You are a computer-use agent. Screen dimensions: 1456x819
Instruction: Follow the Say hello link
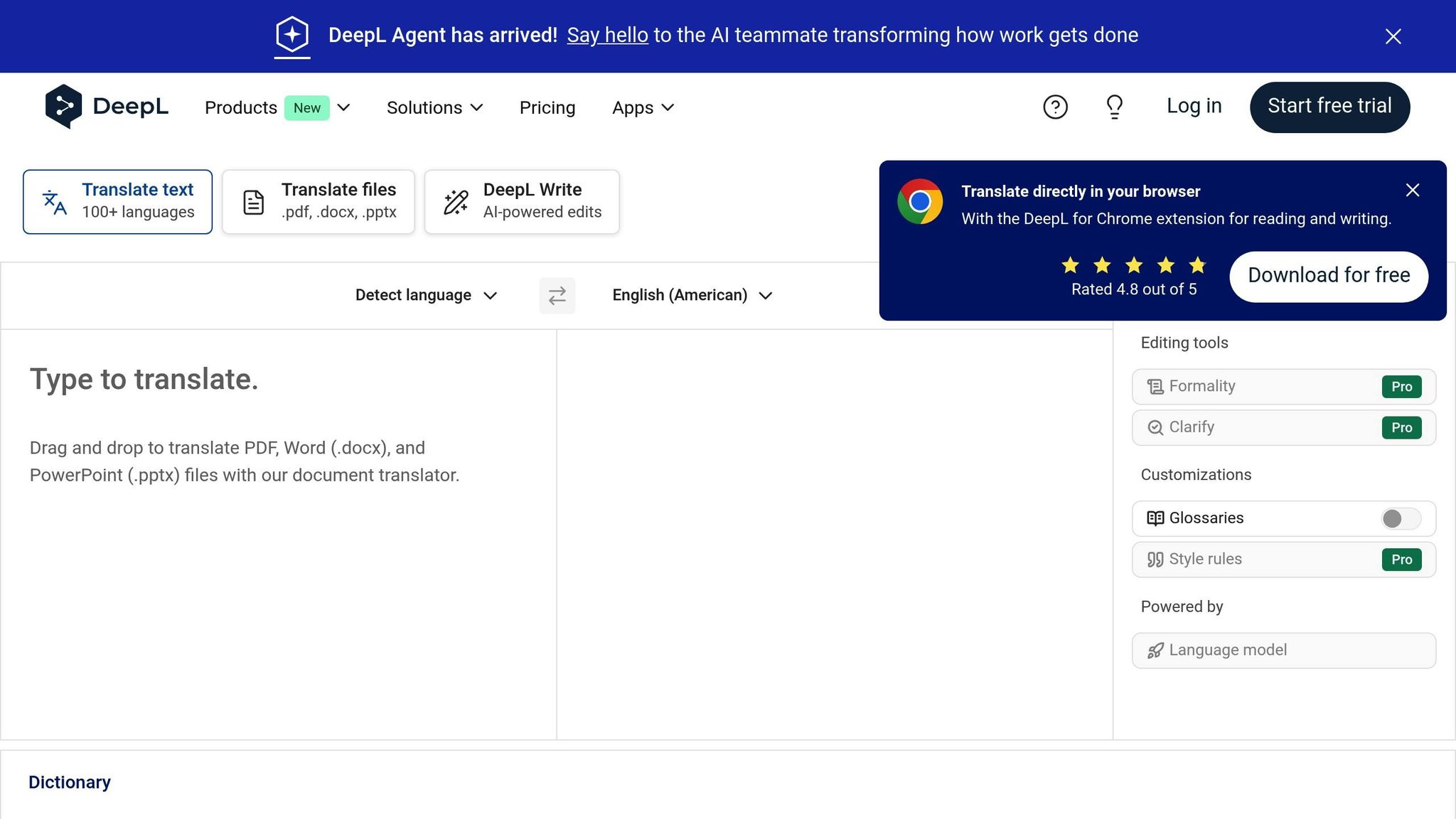[x=607, y=36]
